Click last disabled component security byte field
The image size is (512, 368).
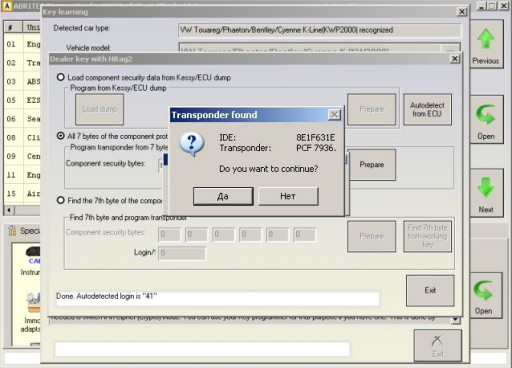(305, 235)
